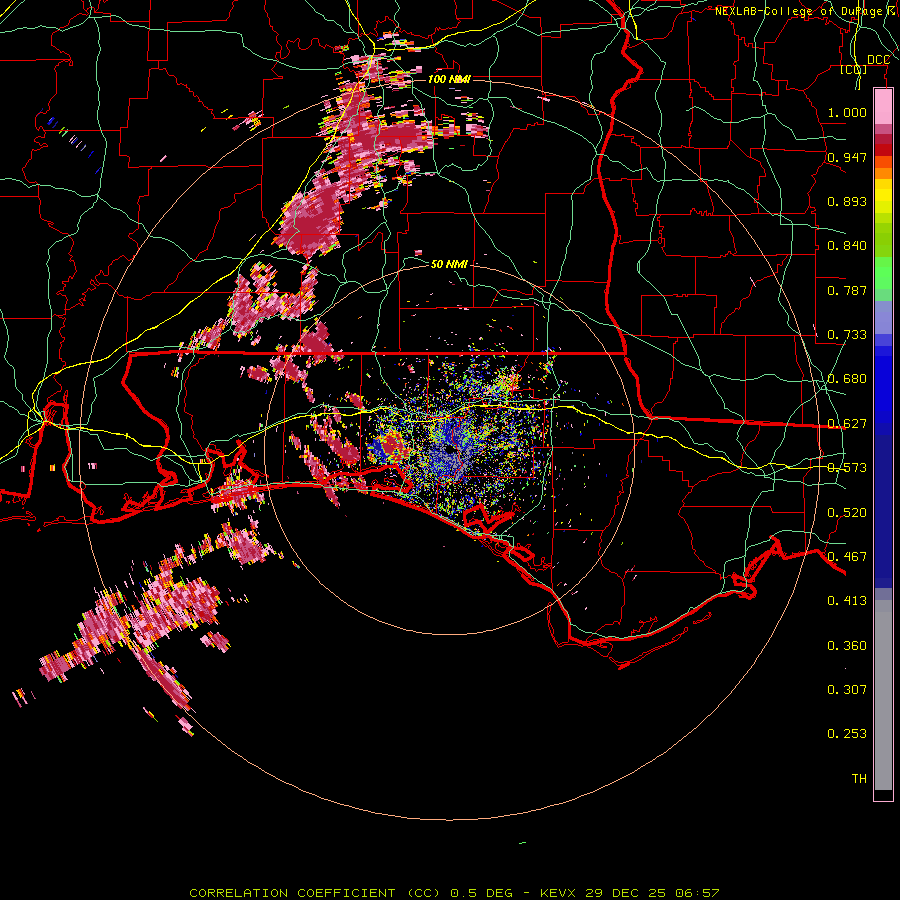Click the [CC] scale heading
The width and height of the screenshot is (900, 900).
pos(854,69)
